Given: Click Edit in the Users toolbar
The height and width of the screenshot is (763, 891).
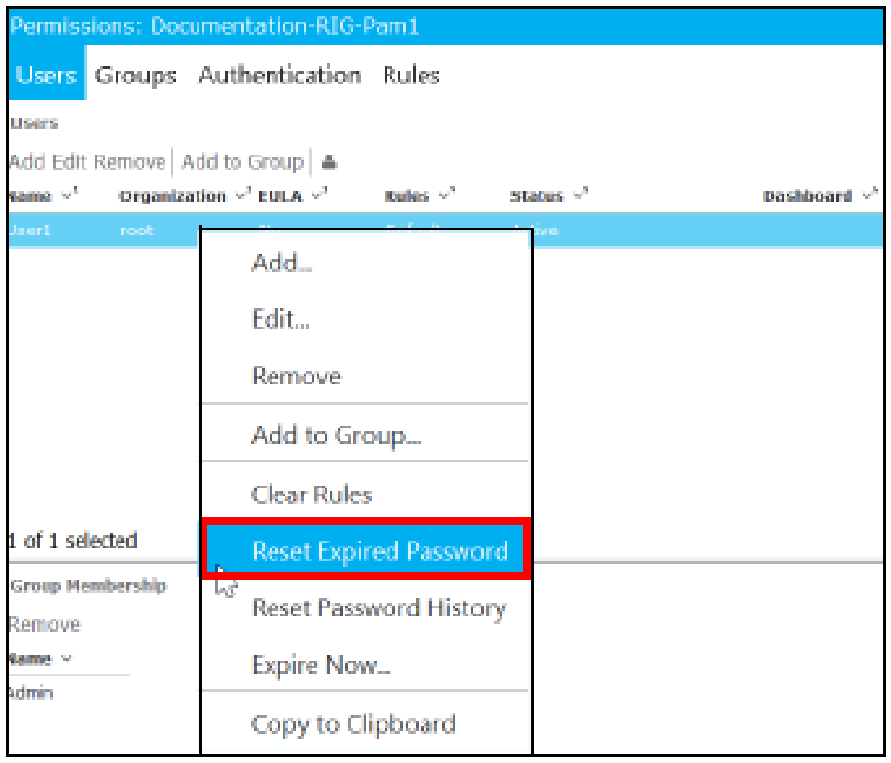Looking at the screenshot, I should click(69, 162).
